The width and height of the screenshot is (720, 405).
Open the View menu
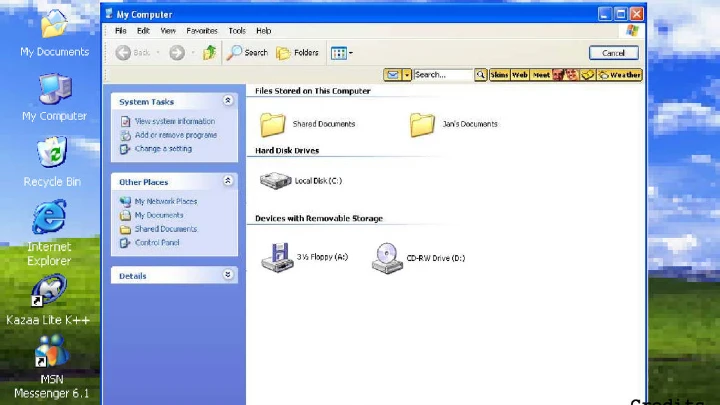click(168, 31)
